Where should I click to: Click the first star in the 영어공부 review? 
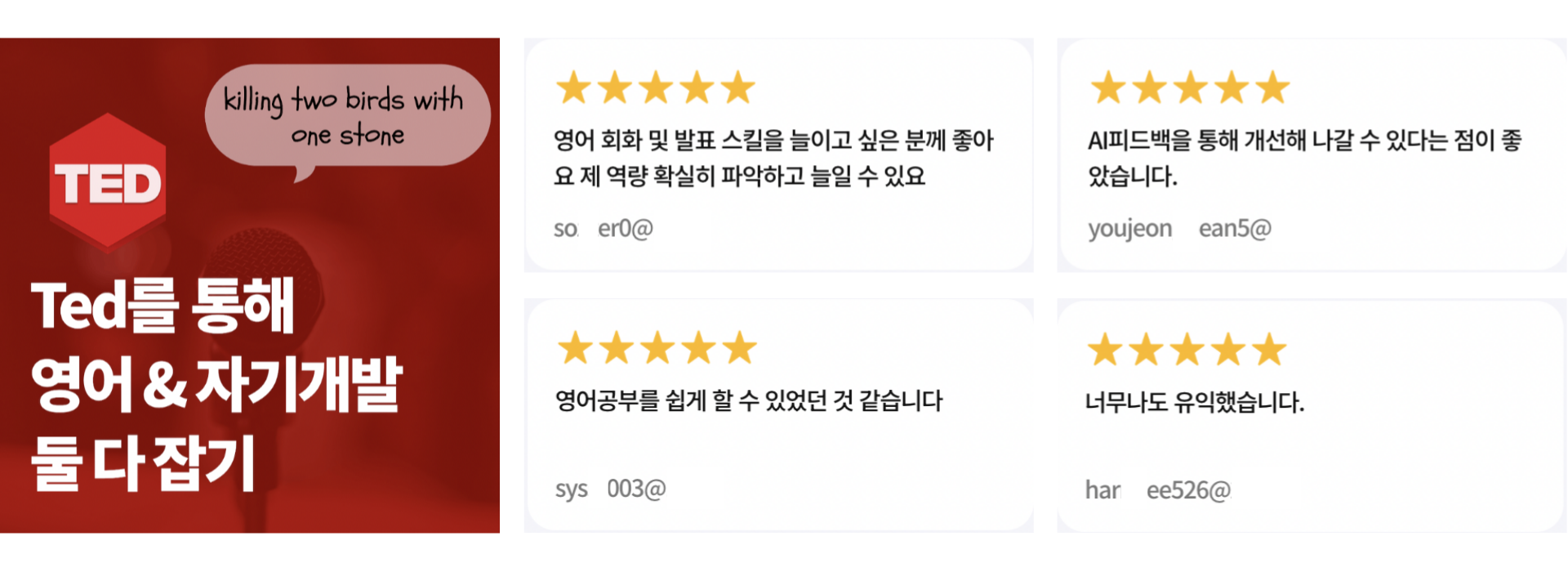coord(575,348)
